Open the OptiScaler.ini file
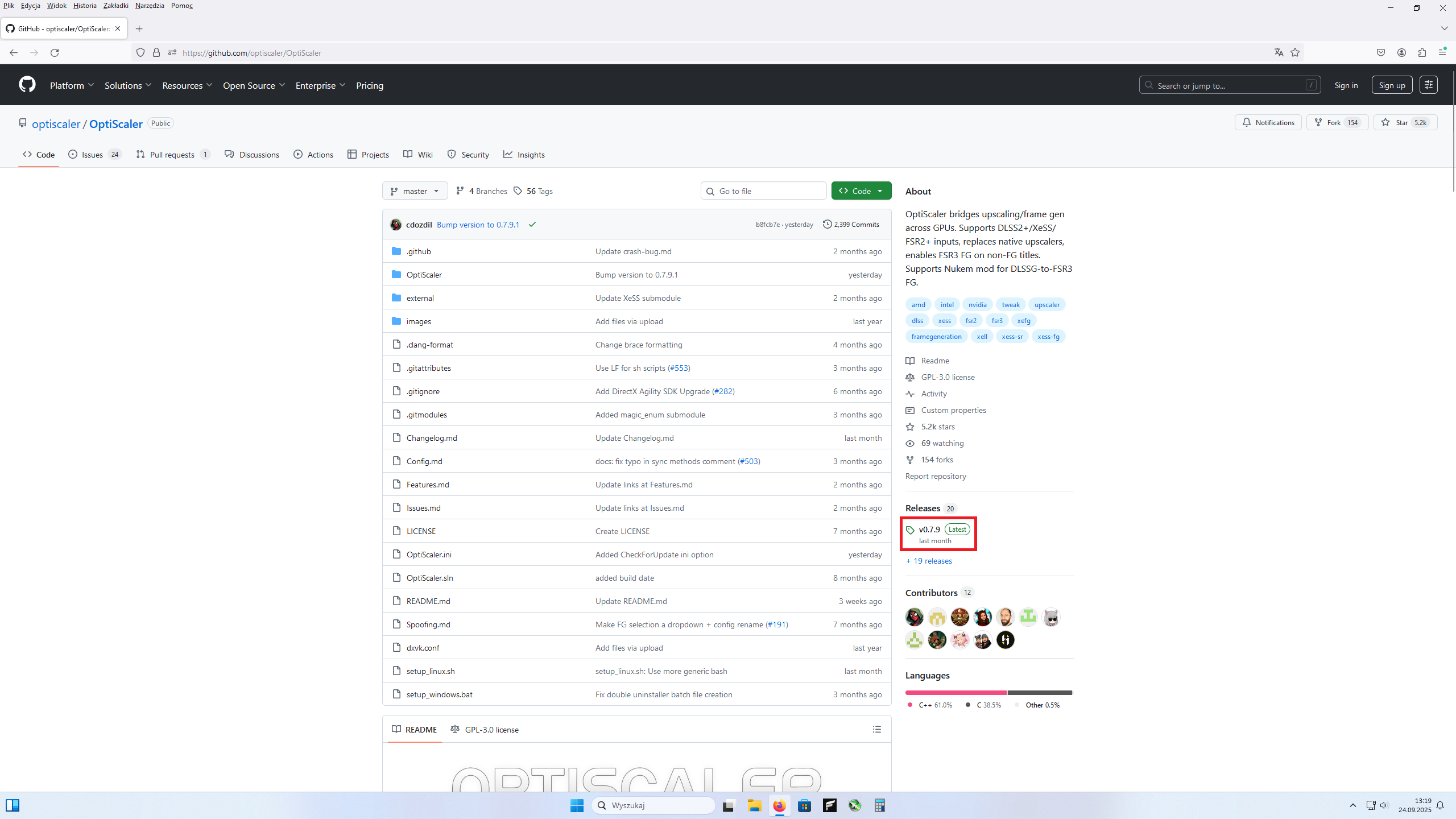Screen dimensions: 1456x819 429,555
